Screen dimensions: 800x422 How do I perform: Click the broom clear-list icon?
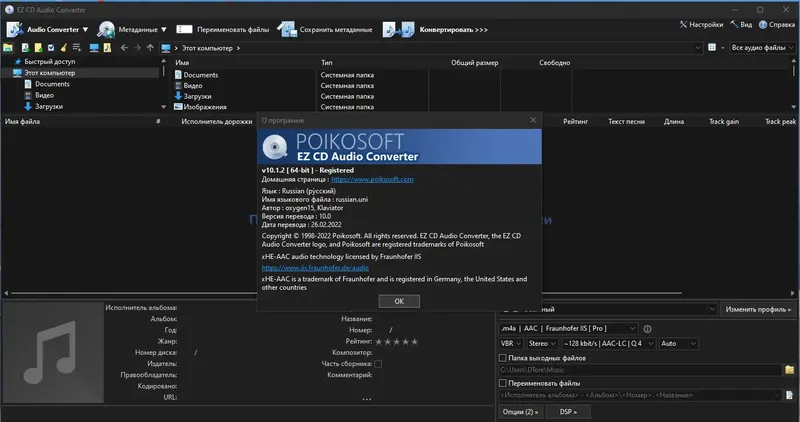pos(64,48)
